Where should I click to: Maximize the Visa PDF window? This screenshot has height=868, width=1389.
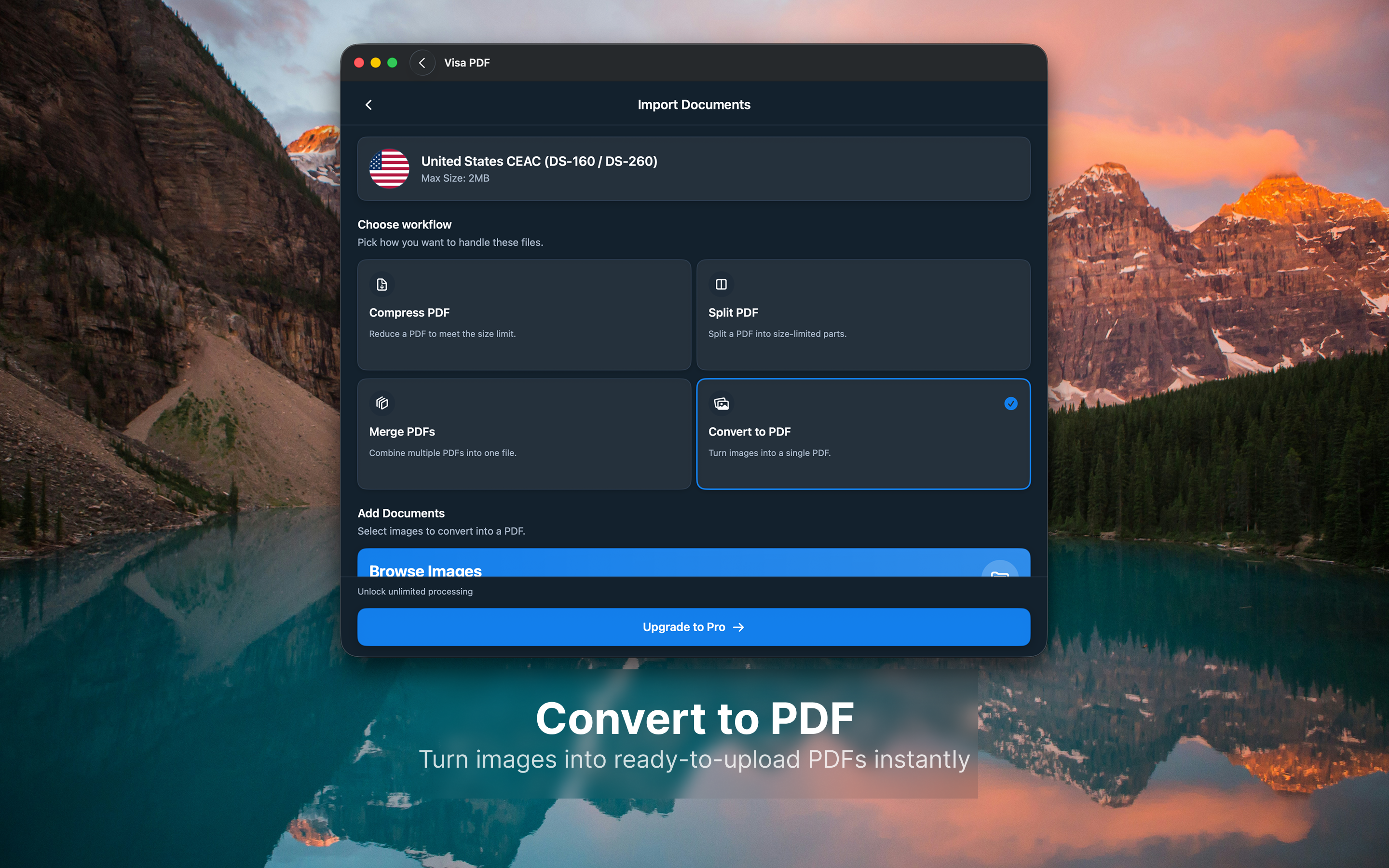[393, 63]
